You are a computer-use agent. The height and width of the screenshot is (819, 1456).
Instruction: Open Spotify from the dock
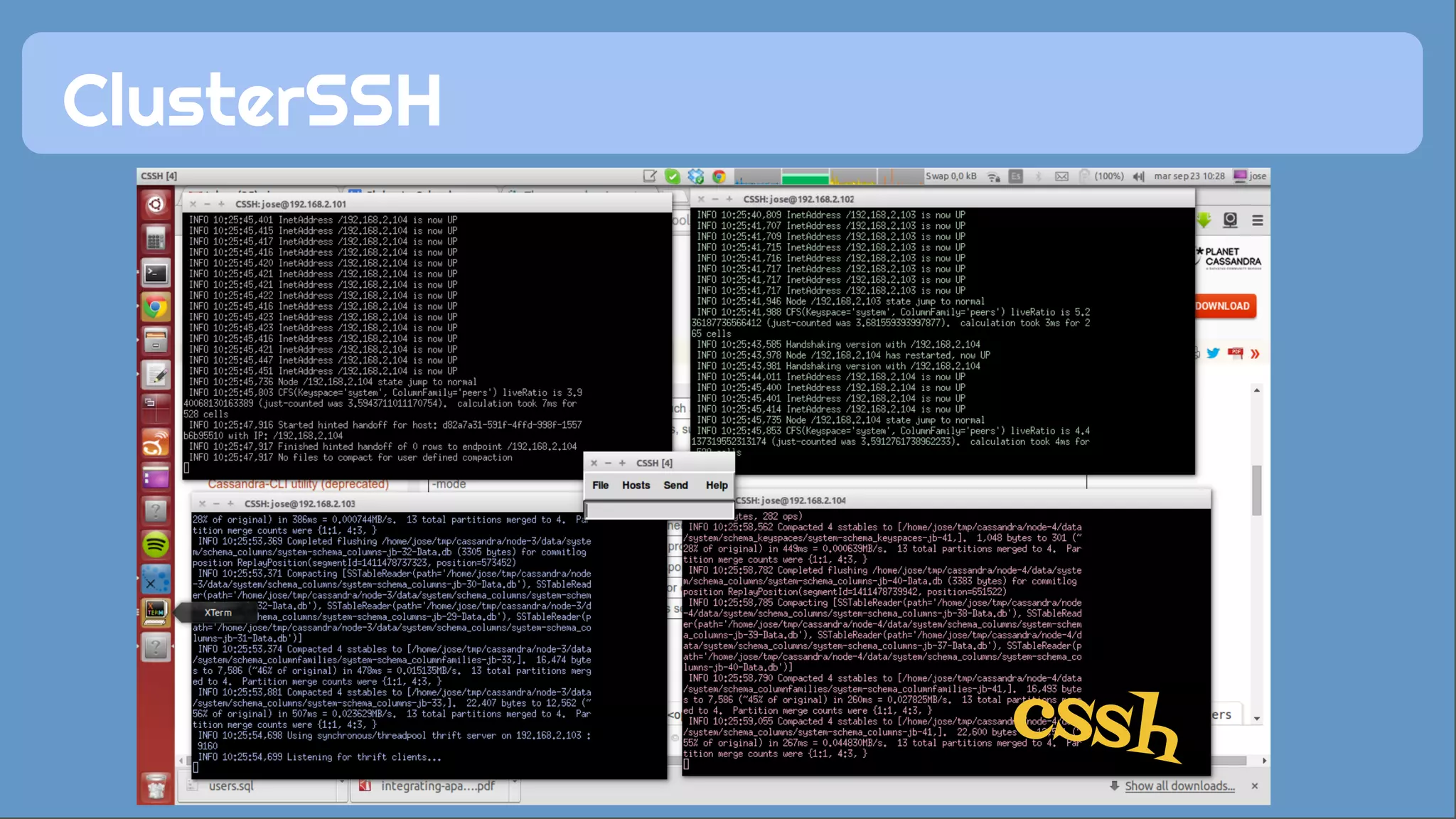tap(156, 545)
